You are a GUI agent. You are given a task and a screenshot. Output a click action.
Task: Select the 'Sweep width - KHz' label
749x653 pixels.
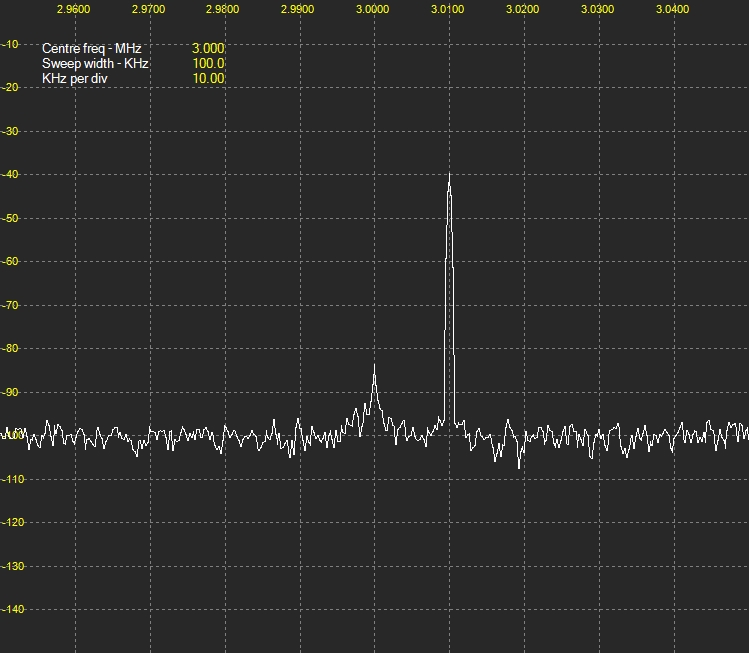[95, 64]
